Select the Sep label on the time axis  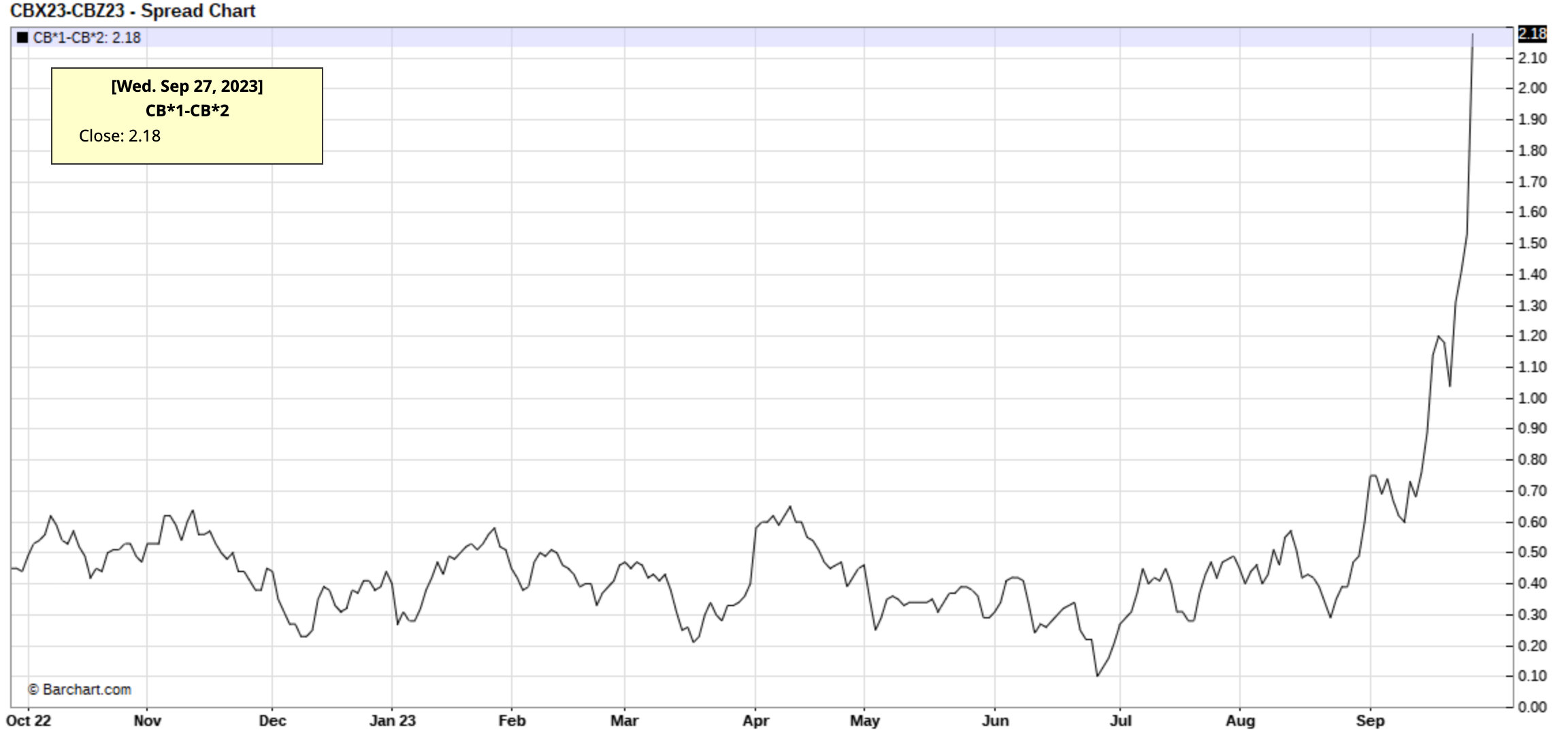coord(1370,720)
